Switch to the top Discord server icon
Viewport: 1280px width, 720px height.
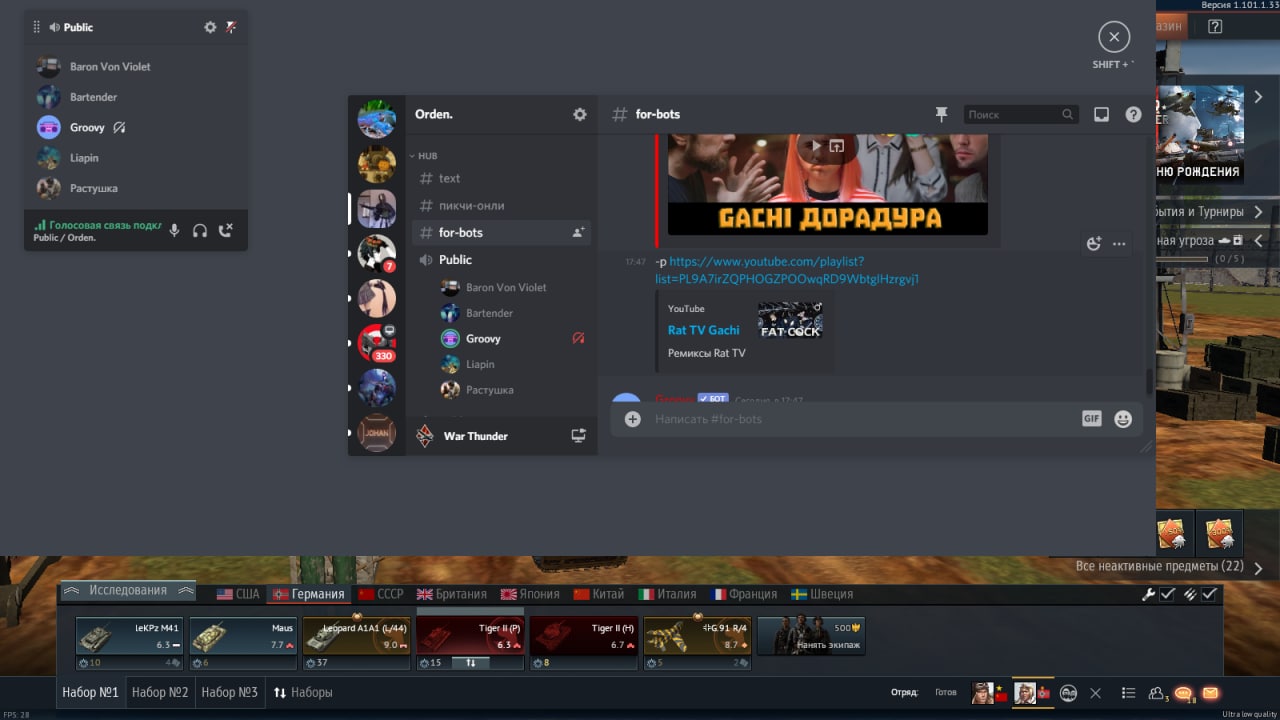click(x=377, y=119)
